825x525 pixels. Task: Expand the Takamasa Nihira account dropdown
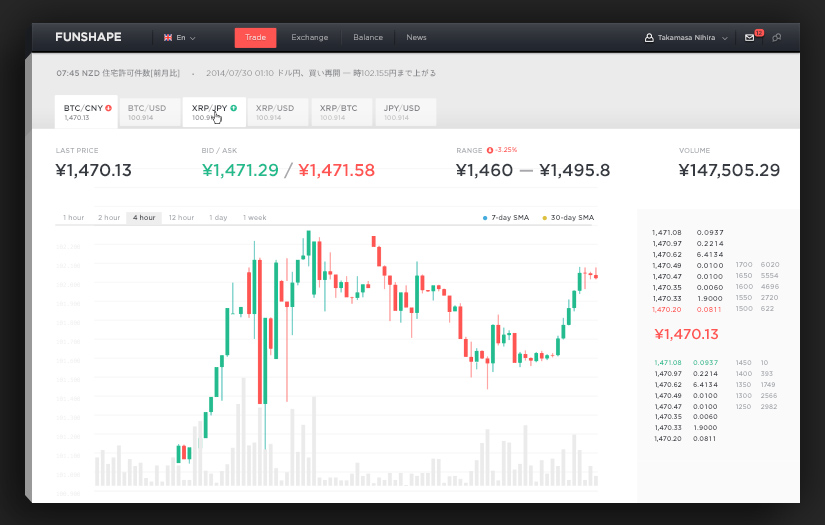click(x=725, y=38)
